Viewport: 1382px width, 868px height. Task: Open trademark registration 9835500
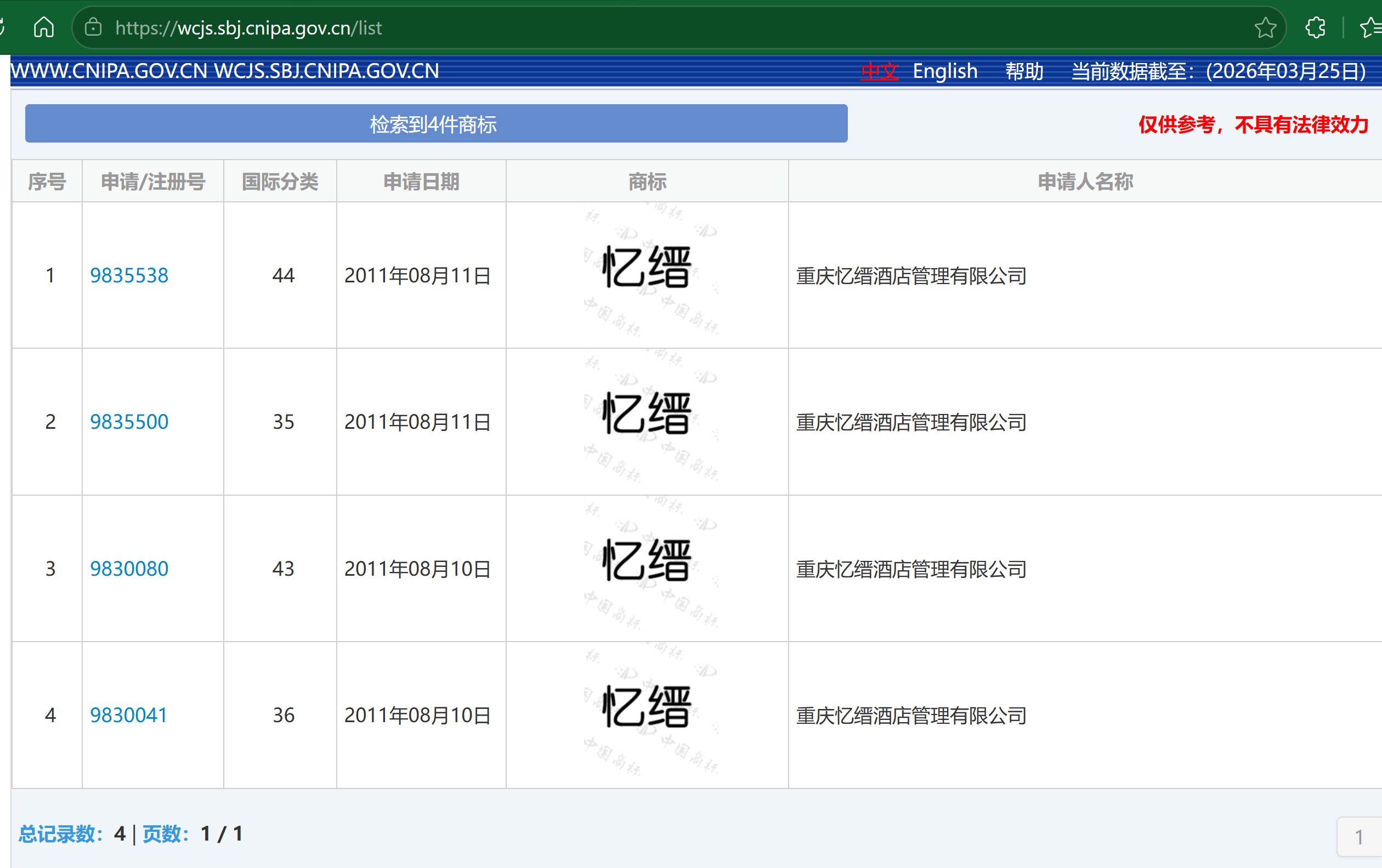point(129,422)
